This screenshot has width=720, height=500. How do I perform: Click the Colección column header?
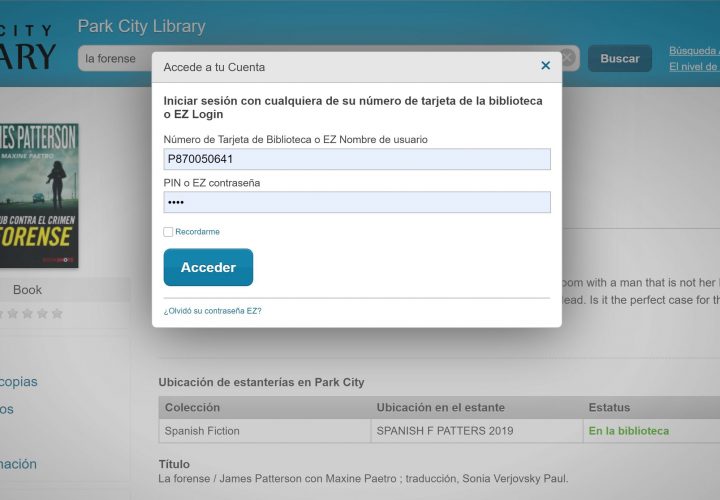pos(192,407)
